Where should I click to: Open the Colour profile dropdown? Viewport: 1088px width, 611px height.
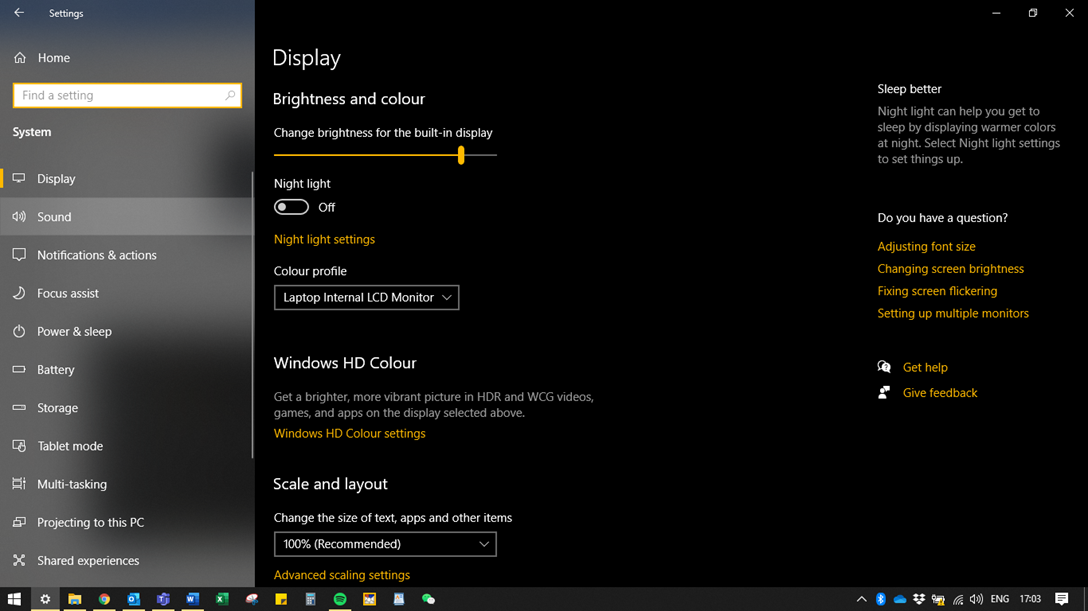pos(366,297)
